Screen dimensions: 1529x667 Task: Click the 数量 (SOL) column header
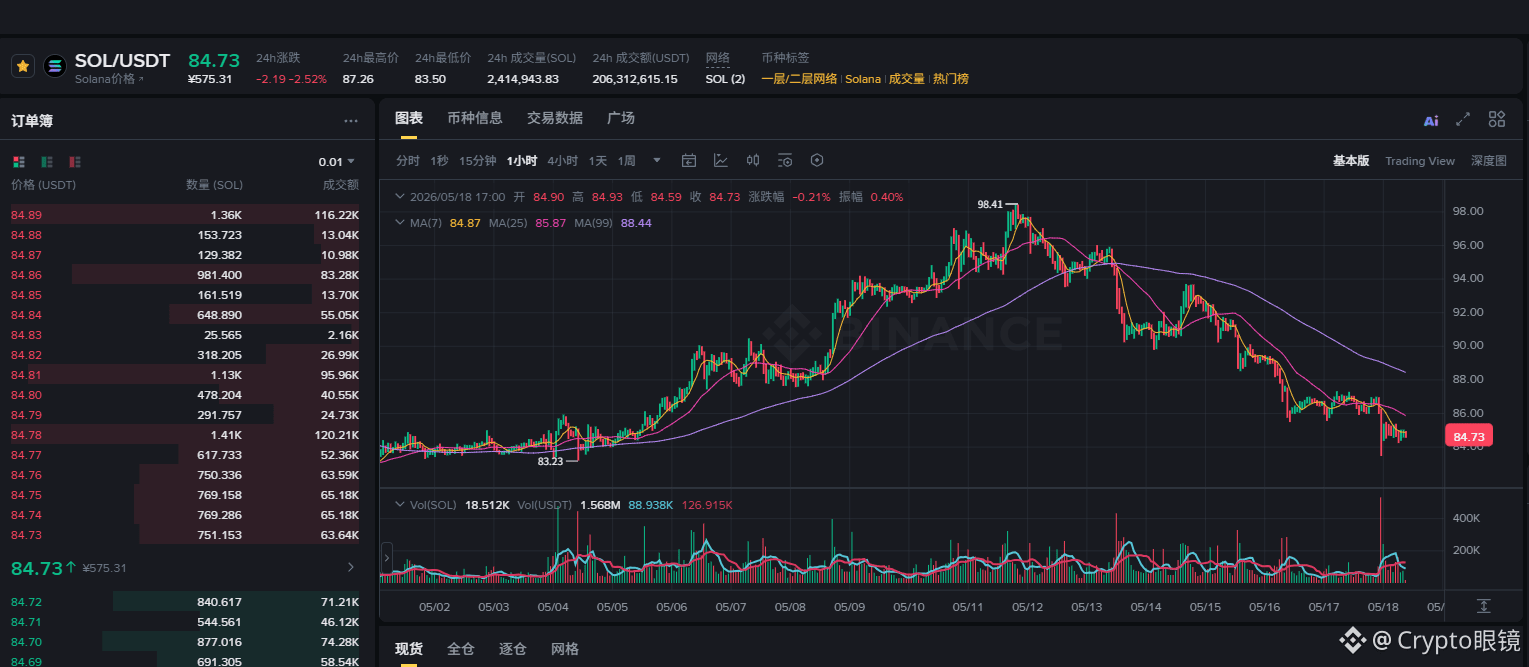coord(214,185)
